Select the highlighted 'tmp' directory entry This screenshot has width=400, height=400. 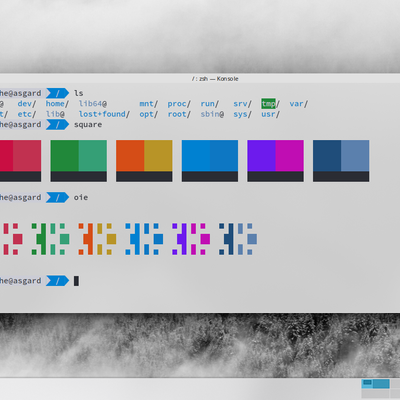269,104
